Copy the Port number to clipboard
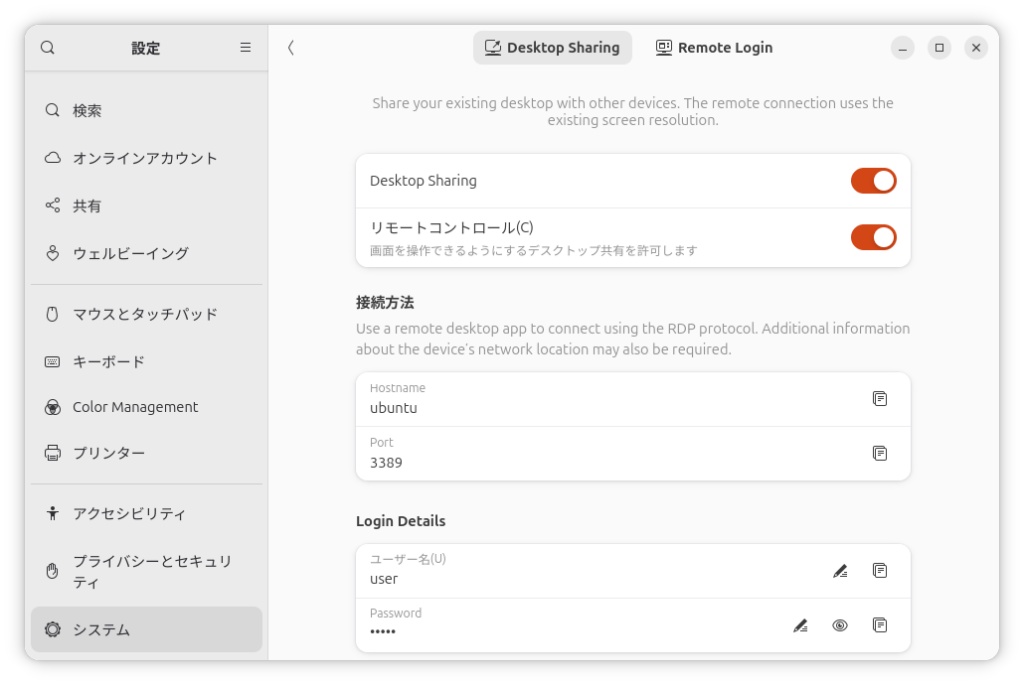This screenshot has width=1024, height=685. 879,453
